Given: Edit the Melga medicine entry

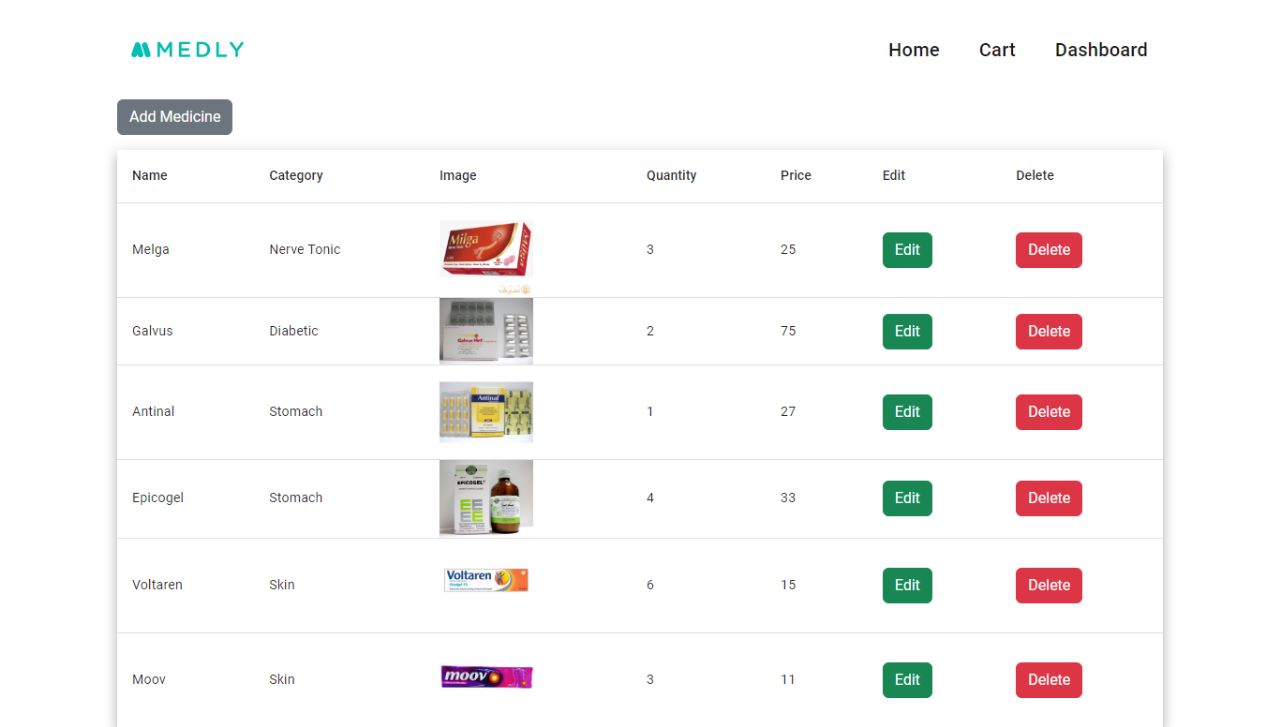Looking at the screenshot, I should pyautogui.click(x=906, y=249).
